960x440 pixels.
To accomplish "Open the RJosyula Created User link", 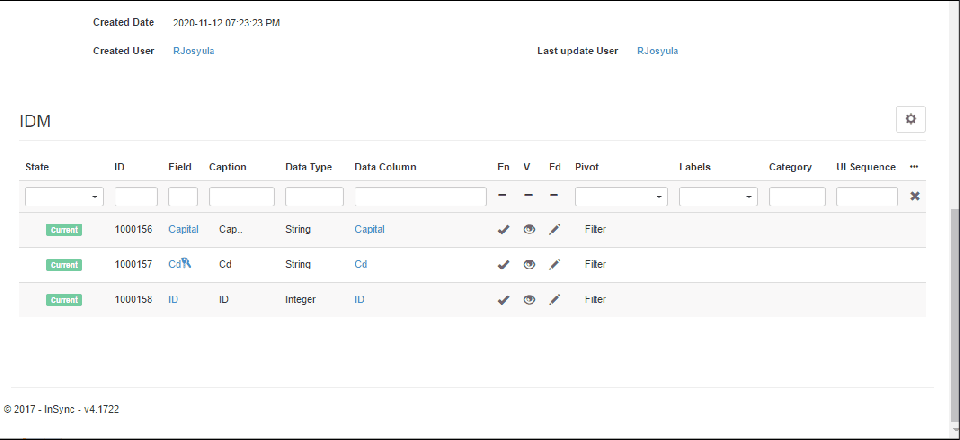I will click(x=193, y=51).
